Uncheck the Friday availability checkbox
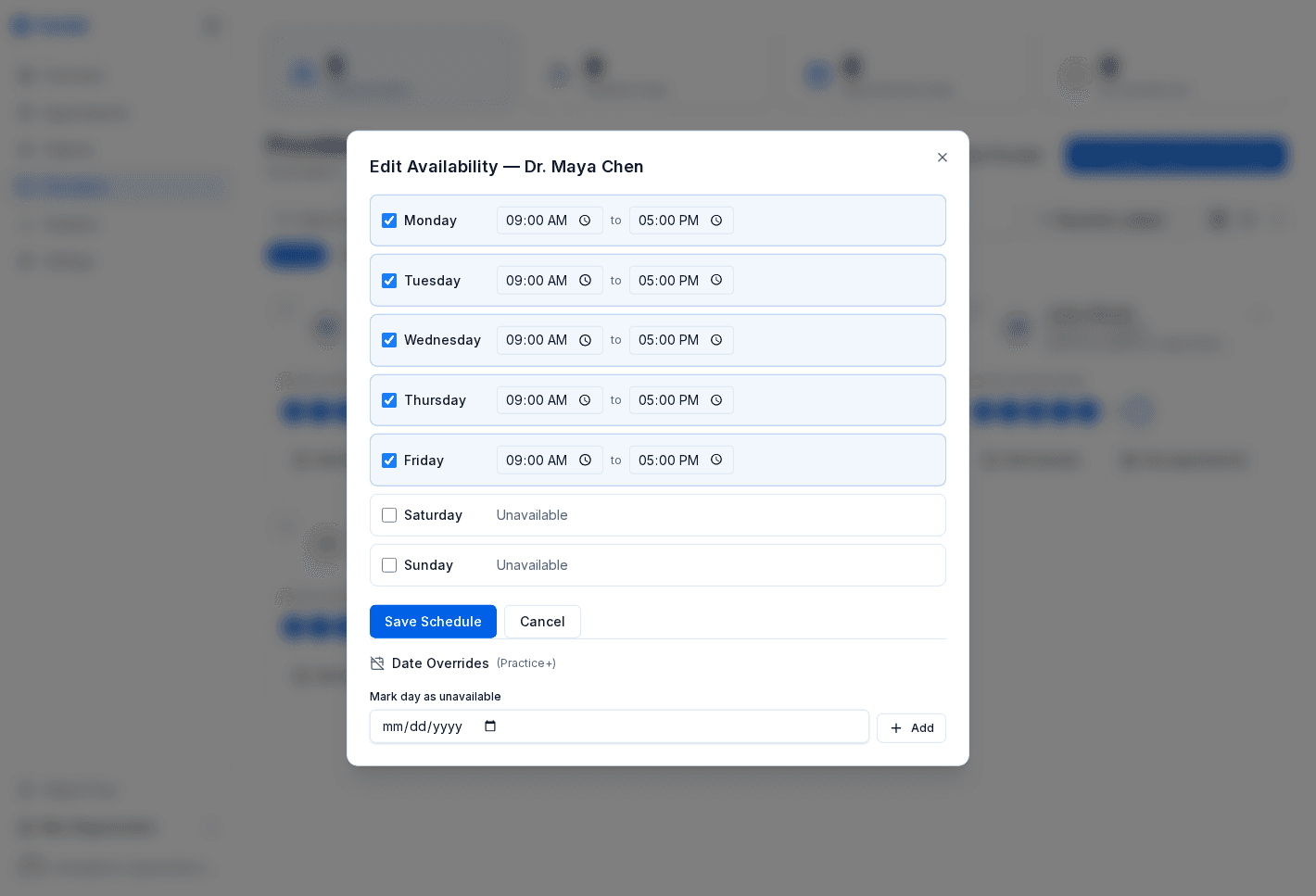The width and height of the screenshot is (1316, 896). [389, 461]
